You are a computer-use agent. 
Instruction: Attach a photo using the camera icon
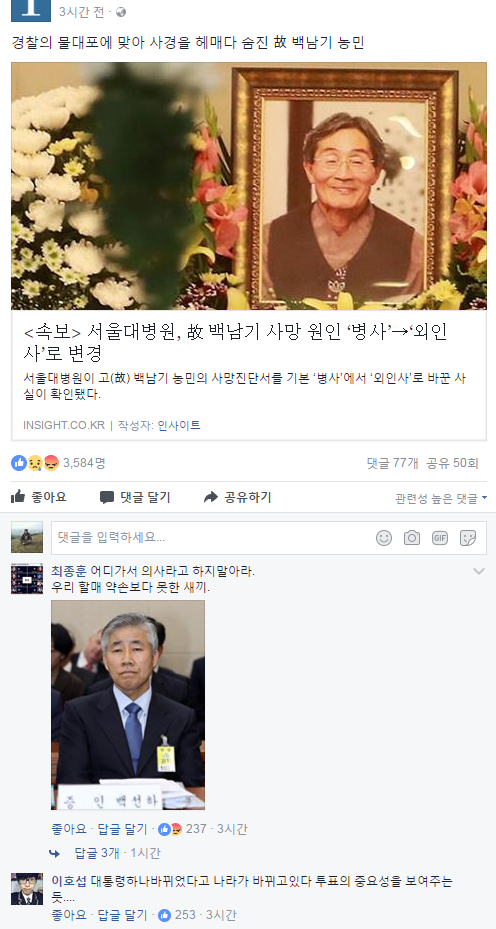click(x=412, y=538)
